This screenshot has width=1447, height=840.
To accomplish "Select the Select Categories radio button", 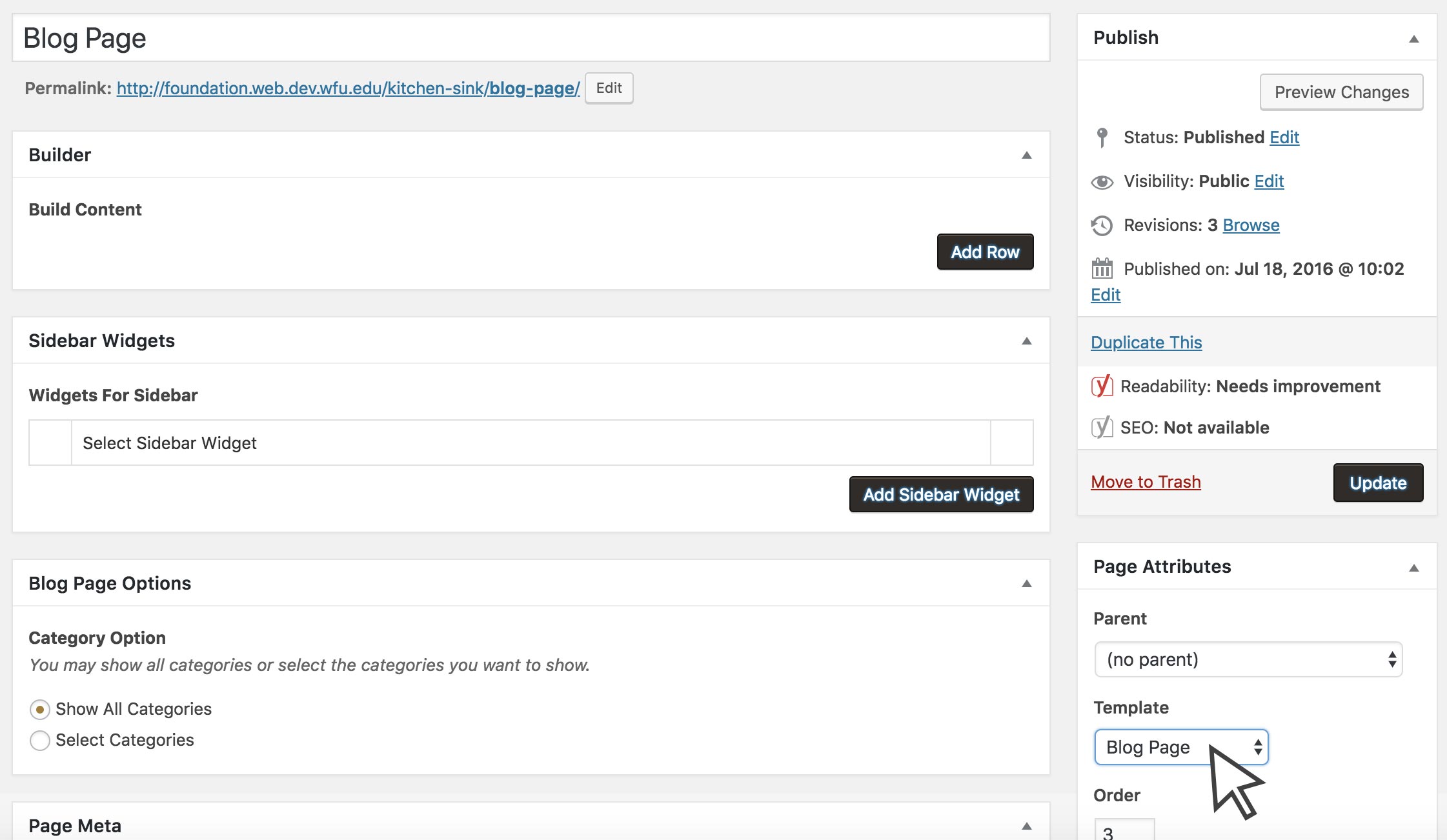I will 40,741.
